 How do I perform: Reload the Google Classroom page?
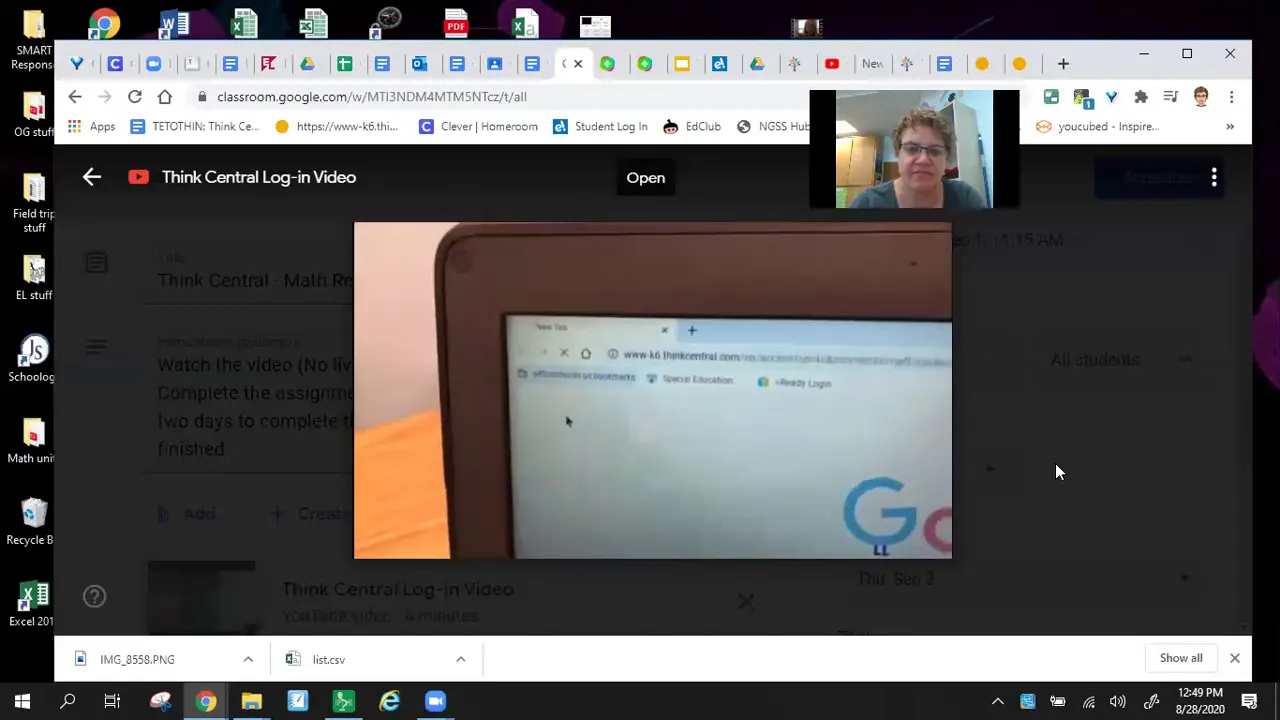(x=135, y=97)
